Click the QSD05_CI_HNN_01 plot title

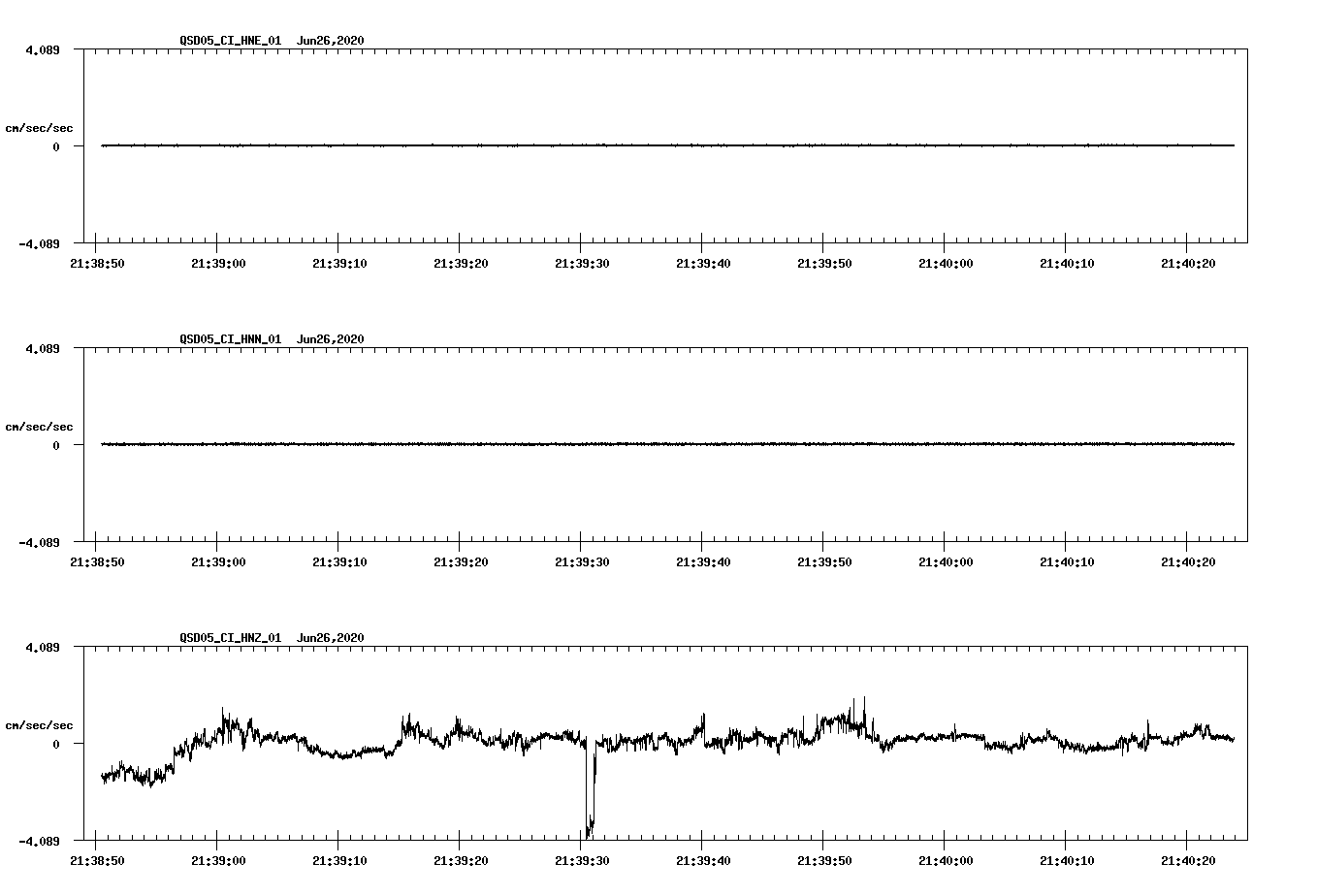tap(231, 339)
